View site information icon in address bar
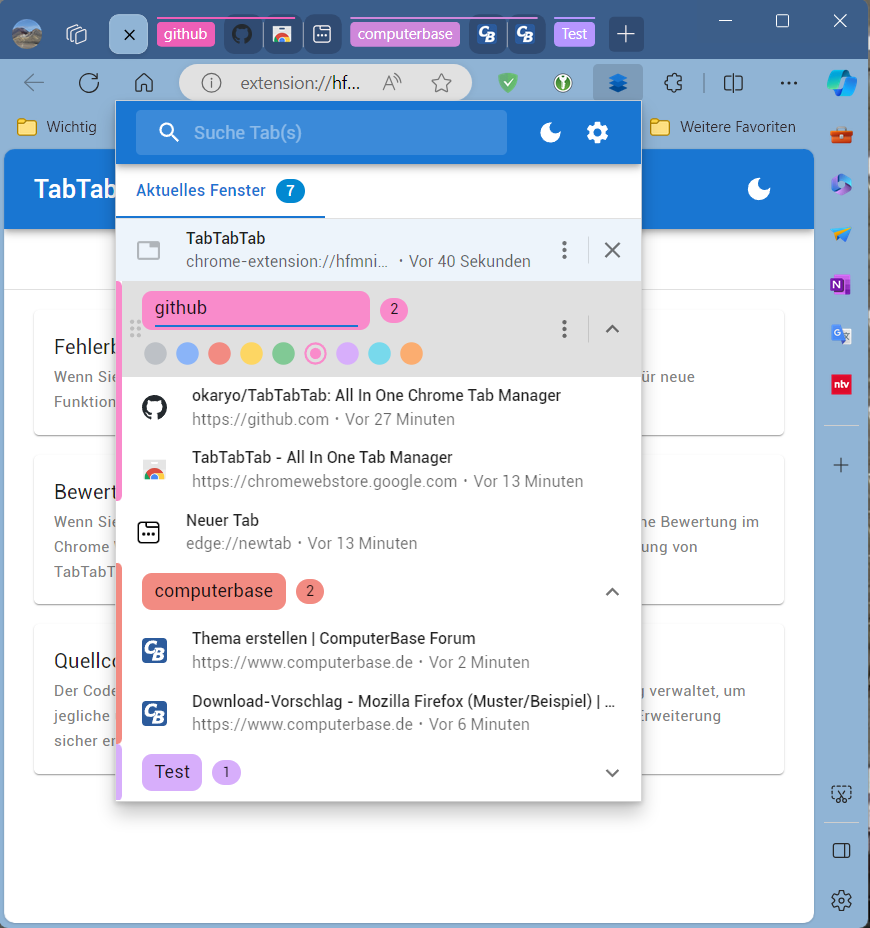This screenshot has width=870, height=928. (211, 83)
